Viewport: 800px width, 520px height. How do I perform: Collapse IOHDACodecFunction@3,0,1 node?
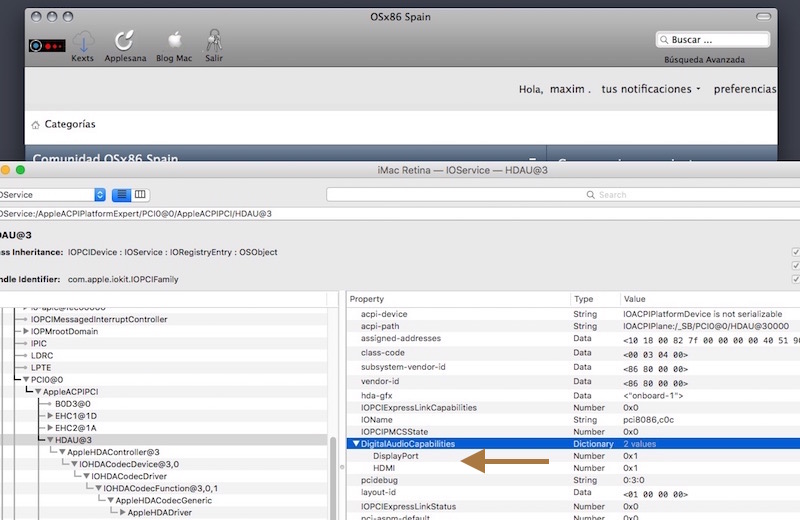coord(99,488)
